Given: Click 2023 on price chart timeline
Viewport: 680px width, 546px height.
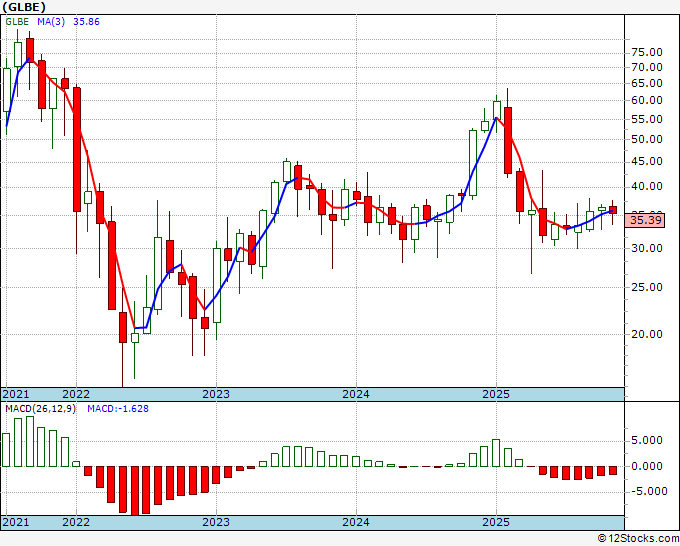Looking at the screenshot, I should (x=216, y=394).
